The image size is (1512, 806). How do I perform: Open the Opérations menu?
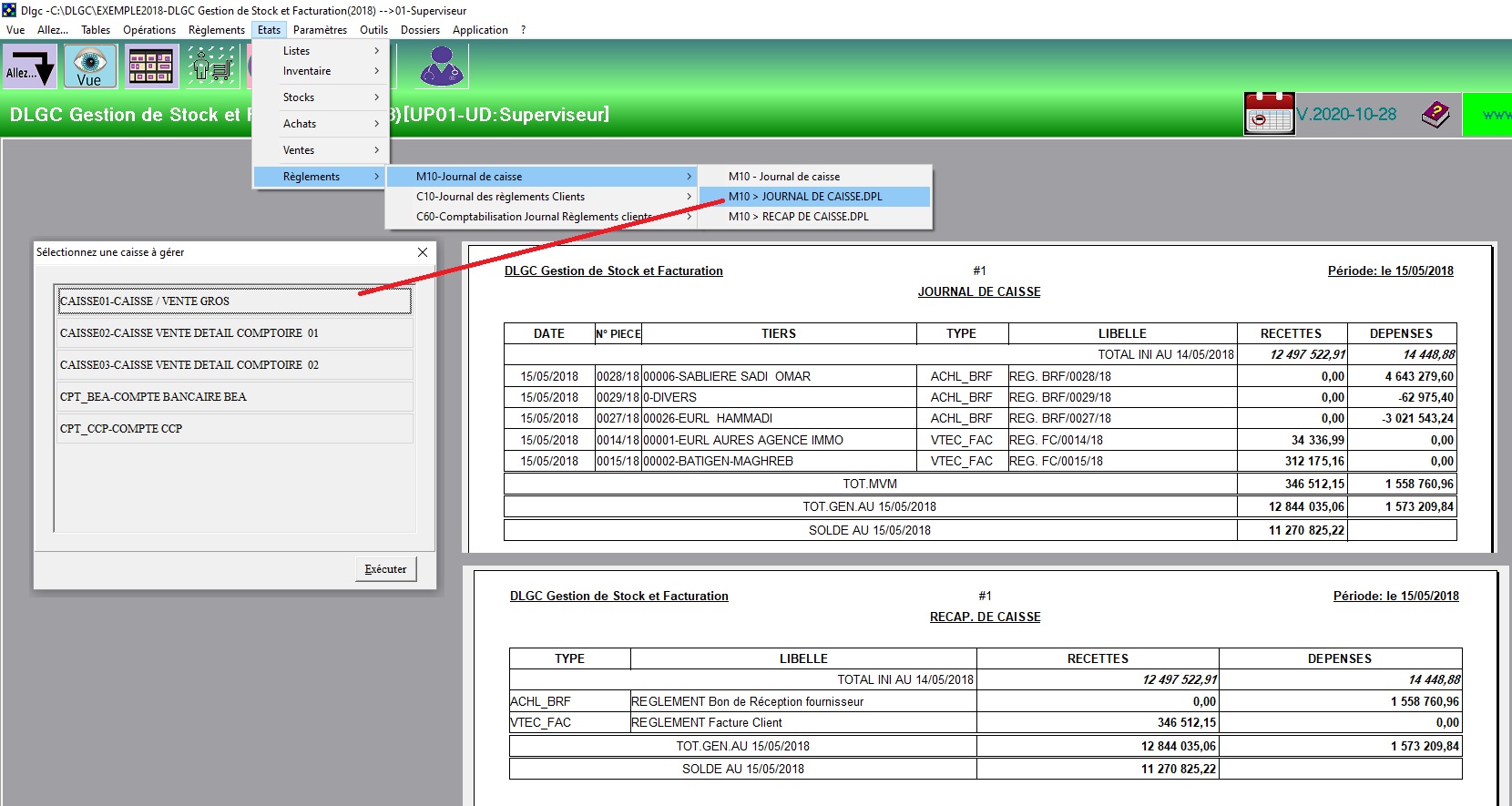click(149, 30)
